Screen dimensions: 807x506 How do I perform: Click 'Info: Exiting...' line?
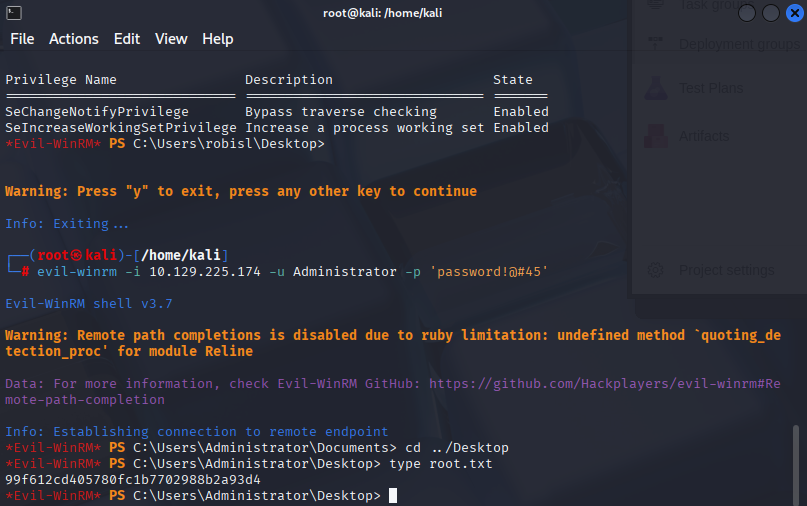[67, 224]
